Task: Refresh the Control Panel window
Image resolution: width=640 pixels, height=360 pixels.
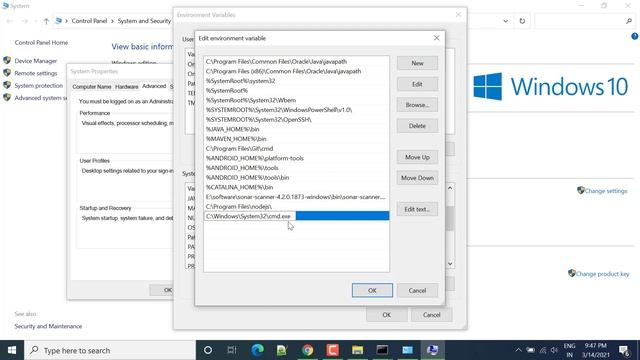Action: (522, 21)
